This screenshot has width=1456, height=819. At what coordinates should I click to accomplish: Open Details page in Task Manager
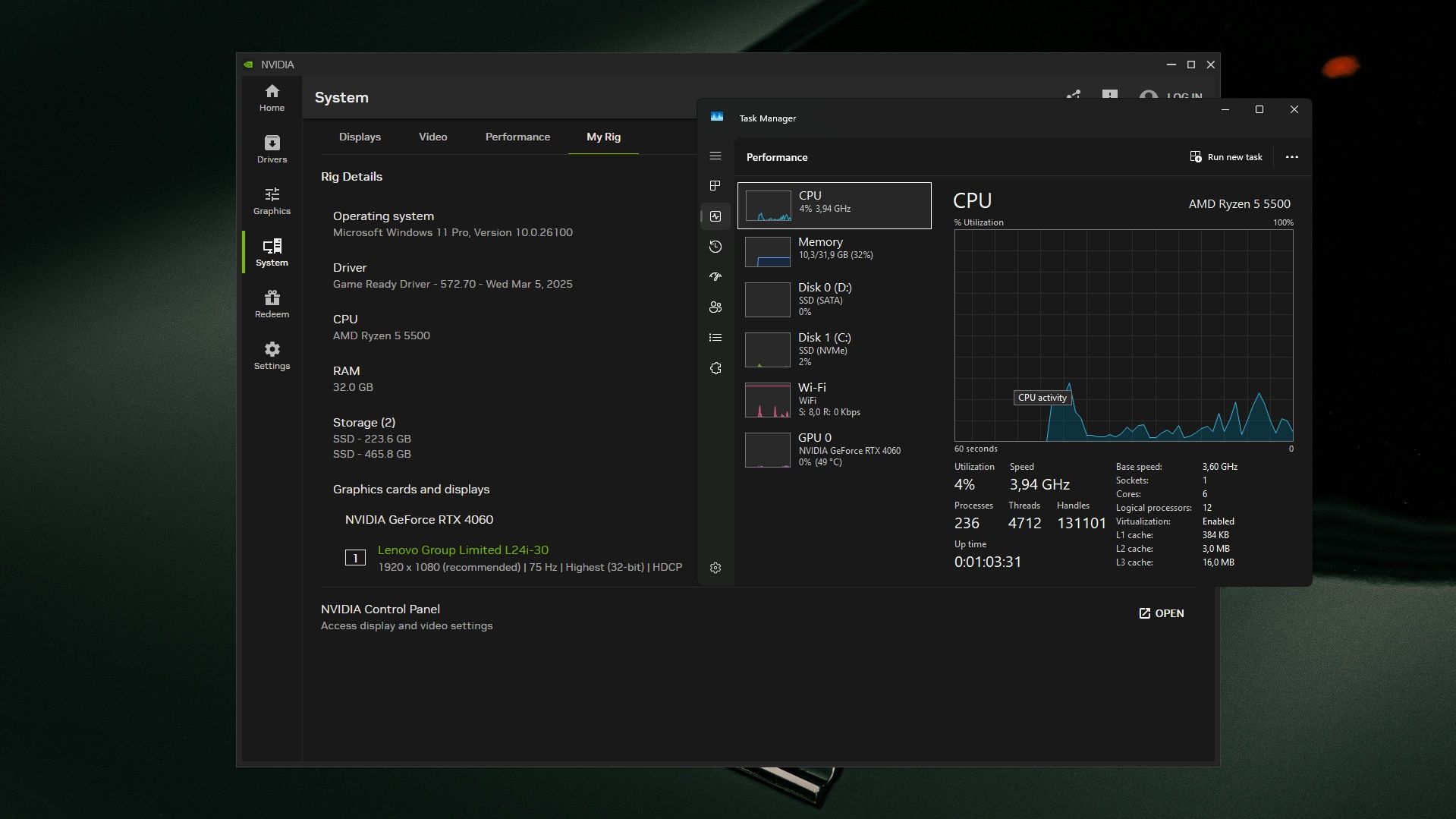tap(715, 338)
